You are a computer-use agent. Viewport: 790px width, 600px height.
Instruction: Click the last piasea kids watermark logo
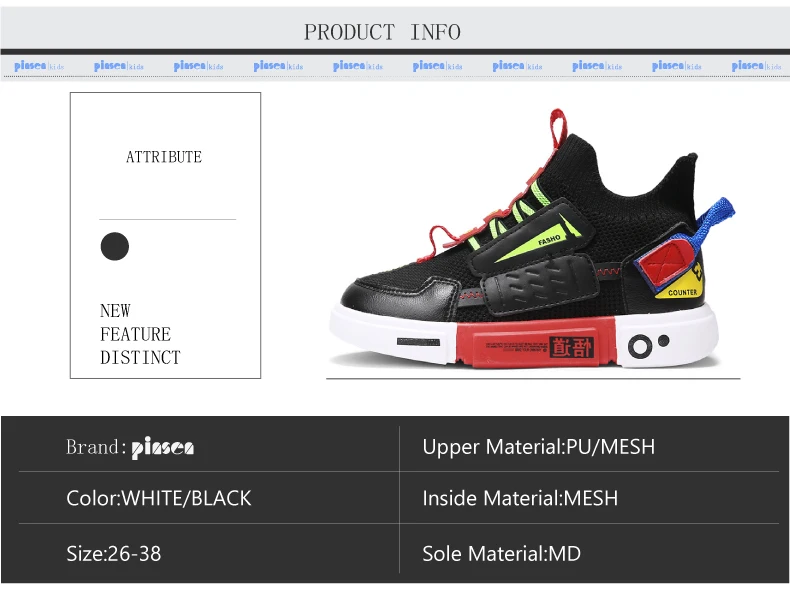pyautogui.click(x=756, y=66)
